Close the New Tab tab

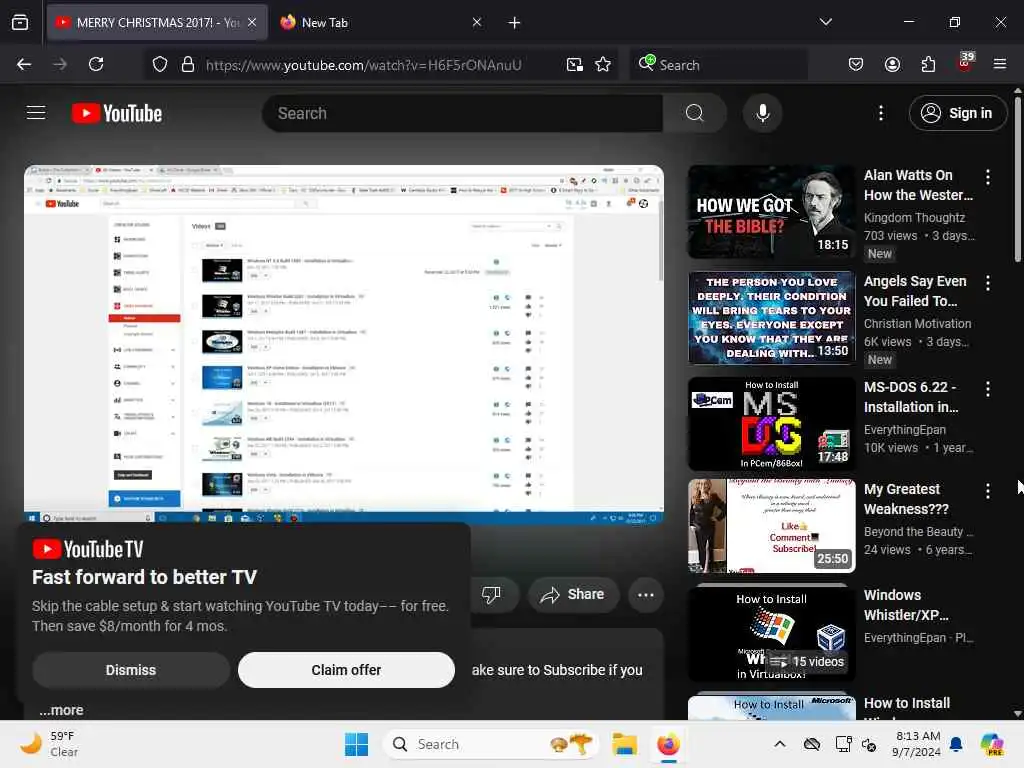pos(477,22)
